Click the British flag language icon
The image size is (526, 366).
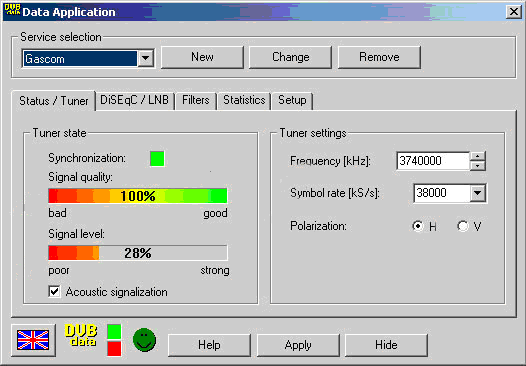(33, 340)
